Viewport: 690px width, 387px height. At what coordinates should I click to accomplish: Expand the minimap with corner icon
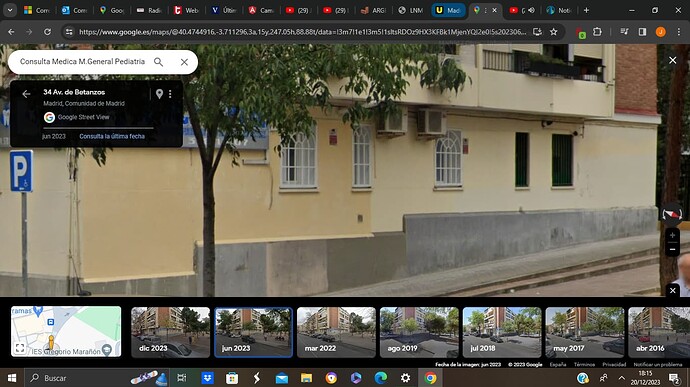pos(20,348)
